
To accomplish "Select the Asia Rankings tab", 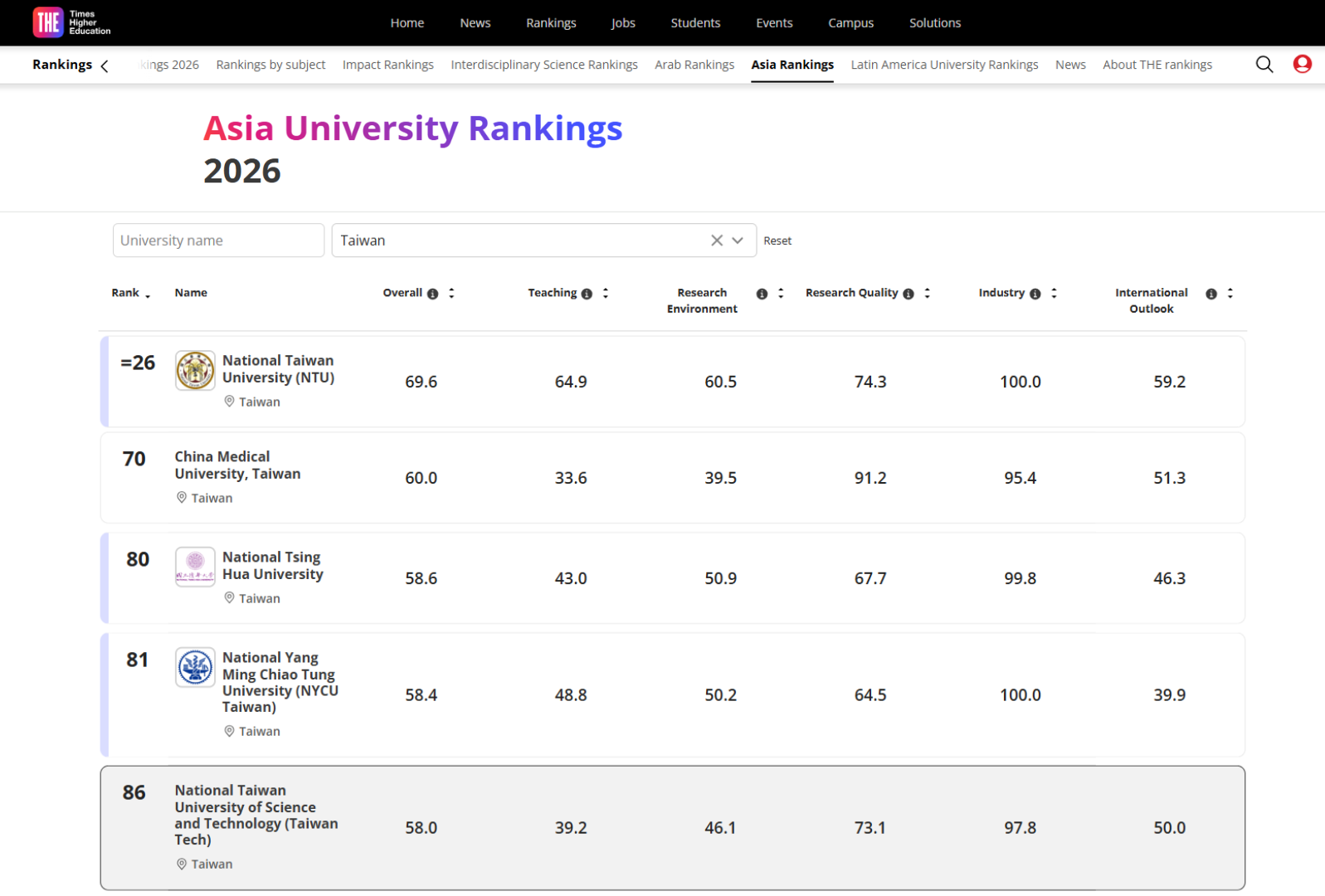I will (x=792, y=65).
